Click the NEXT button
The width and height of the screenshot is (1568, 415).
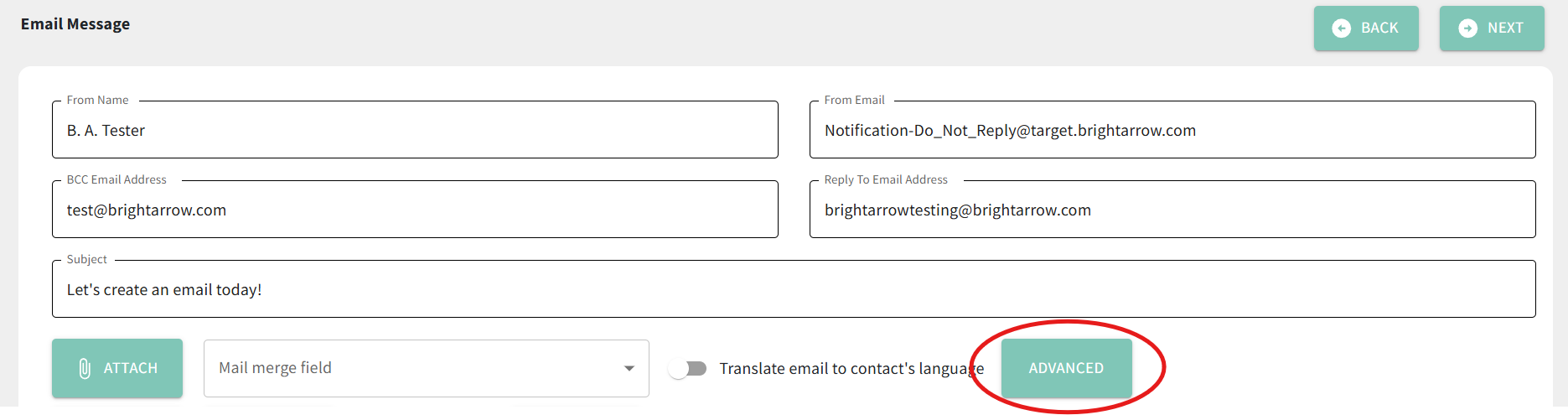pos(1492,28)
